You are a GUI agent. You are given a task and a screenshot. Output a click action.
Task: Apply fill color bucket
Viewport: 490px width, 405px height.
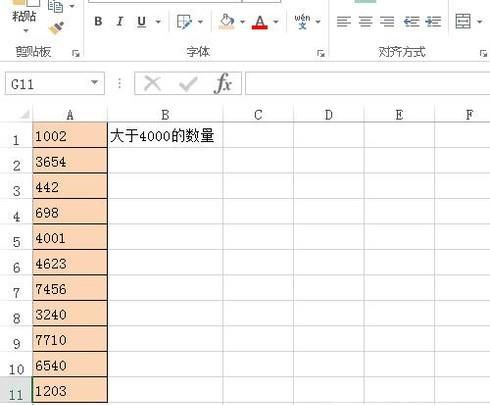226,22
